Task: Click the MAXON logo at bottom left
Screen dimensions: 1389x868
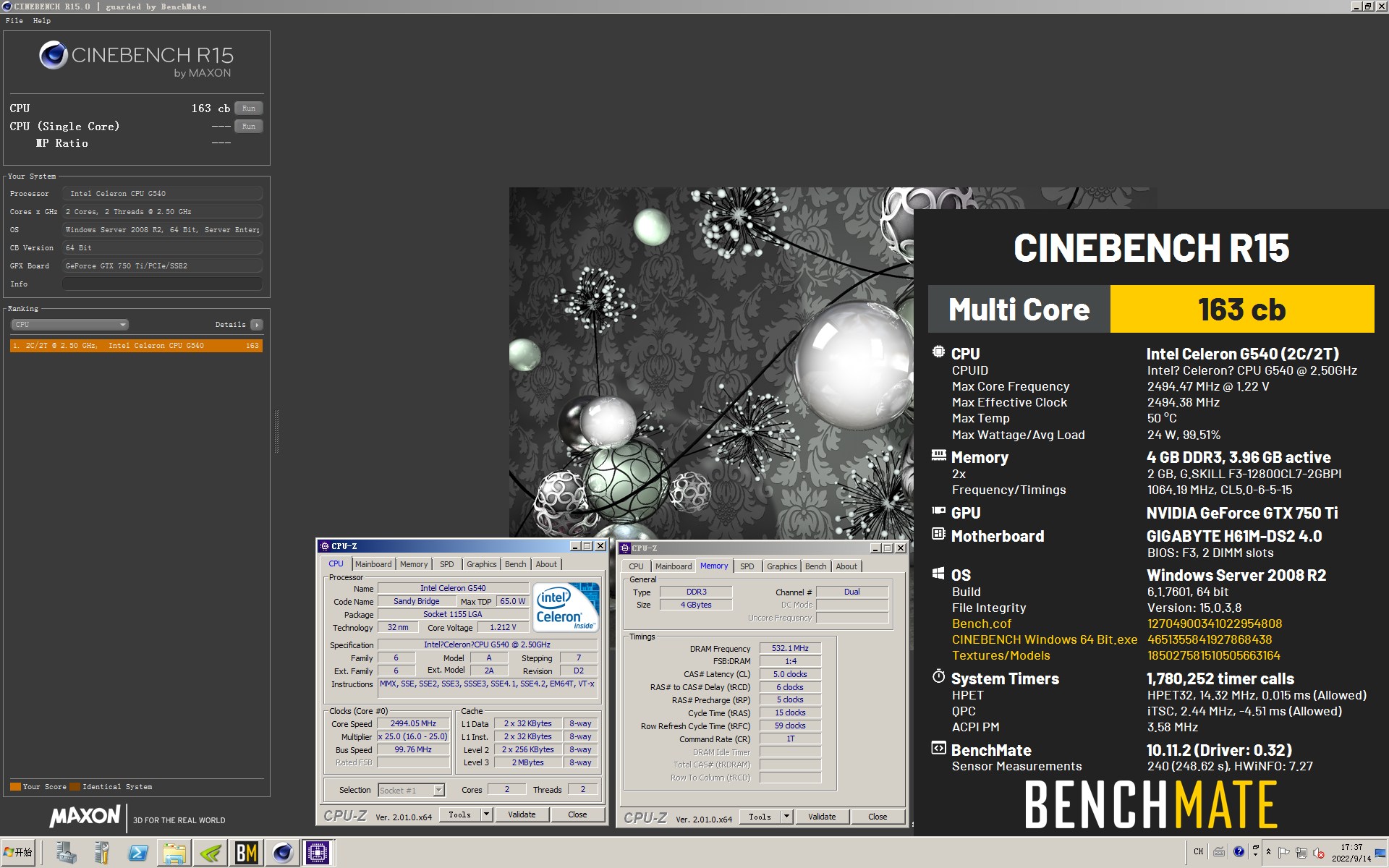Action: pos(85,817)
